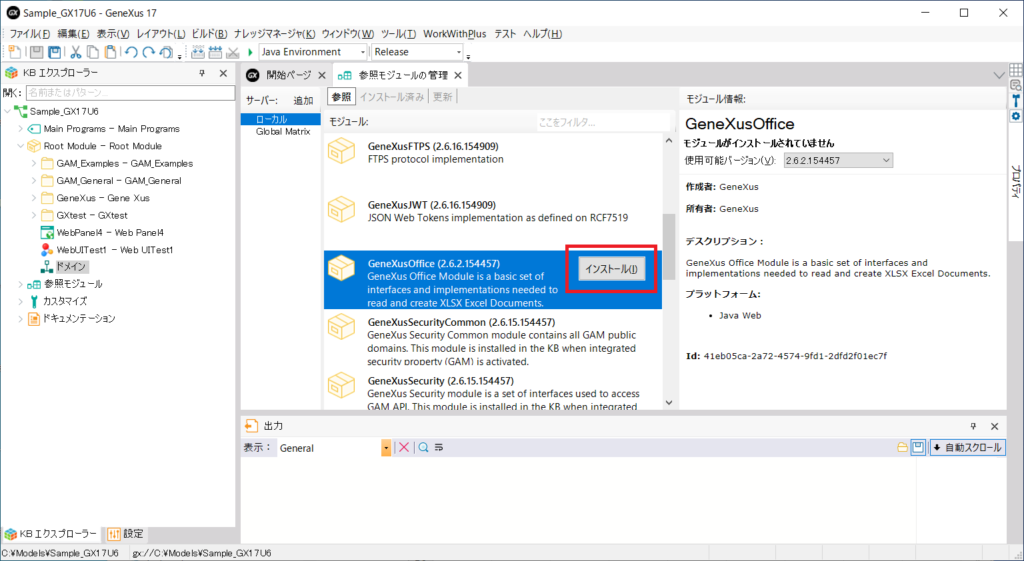Expand the GAM_Examples folder node
The width and height of the screenshot is (1024, 561).
33,163
